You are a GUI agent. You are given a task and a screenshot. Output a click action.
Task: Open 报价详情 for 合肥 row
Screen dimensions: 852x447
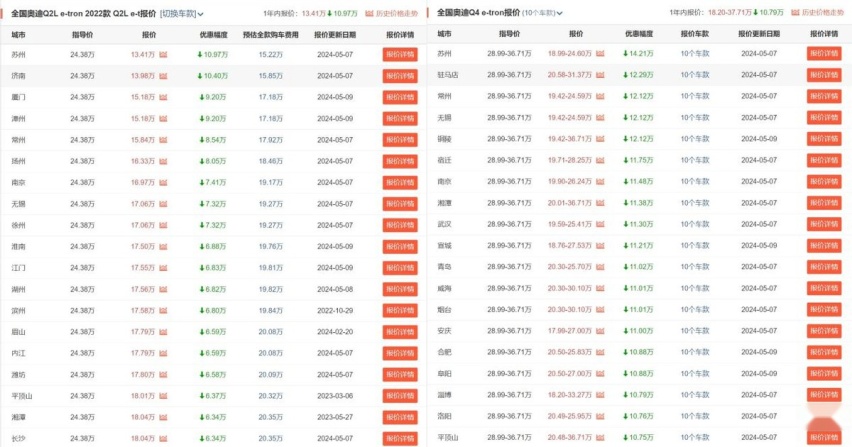(x=824, y=352)
